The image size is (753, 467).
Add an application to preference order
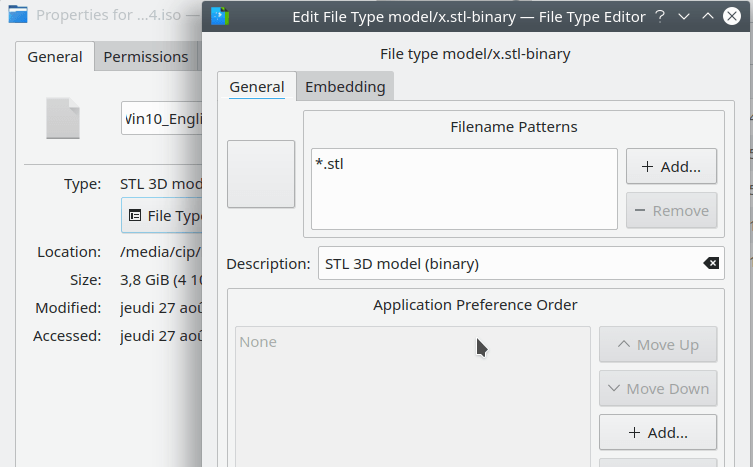pos(658,433)
